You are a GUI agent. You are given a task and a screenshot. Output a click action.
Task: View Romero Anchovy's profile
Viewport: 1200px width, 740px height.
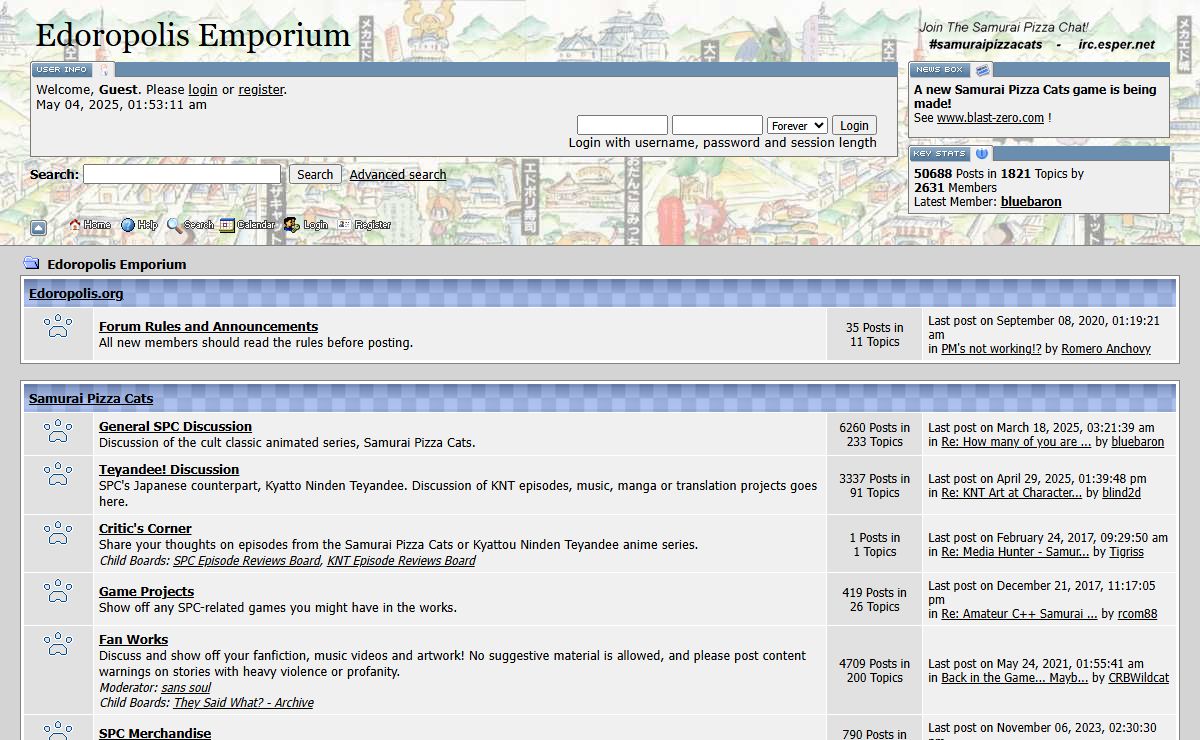1106,349
